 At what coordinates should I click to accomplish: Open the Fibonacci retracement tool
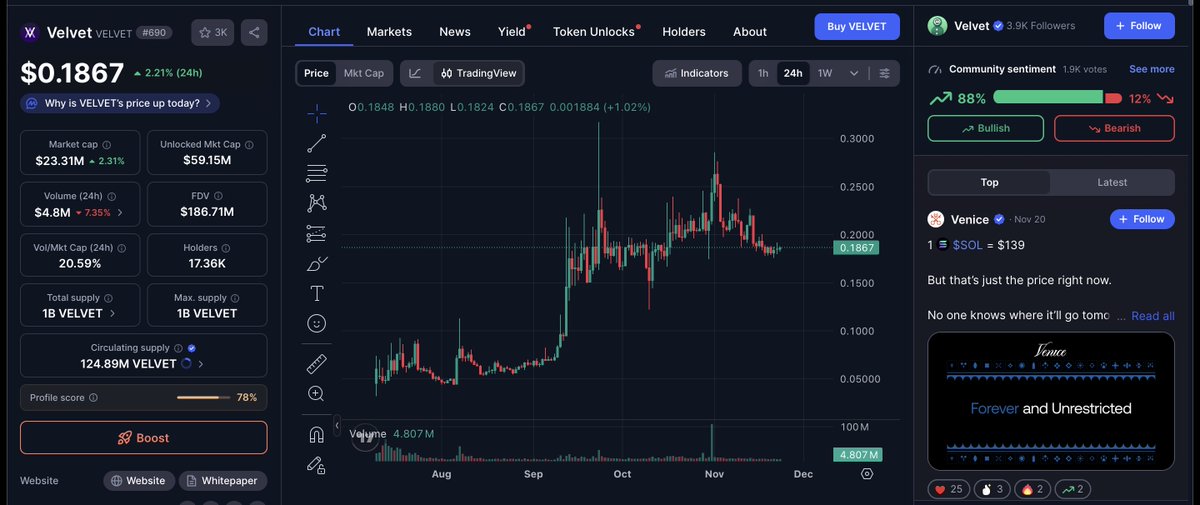click(x=316, y=173)
